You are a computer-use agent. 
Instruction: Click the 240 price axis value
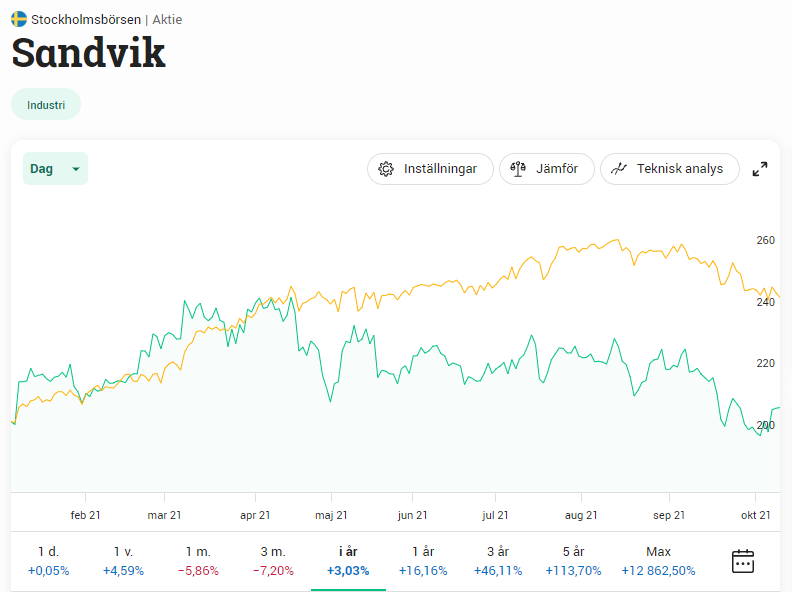(x=765, y=302)
